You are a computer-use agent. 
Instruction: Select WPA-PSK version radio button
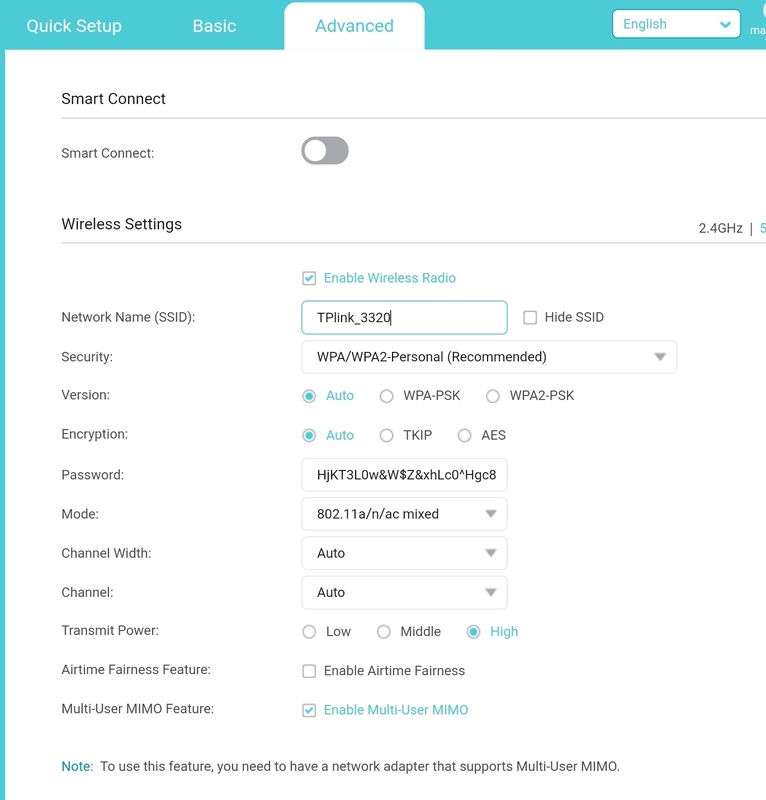pos(386,396)
